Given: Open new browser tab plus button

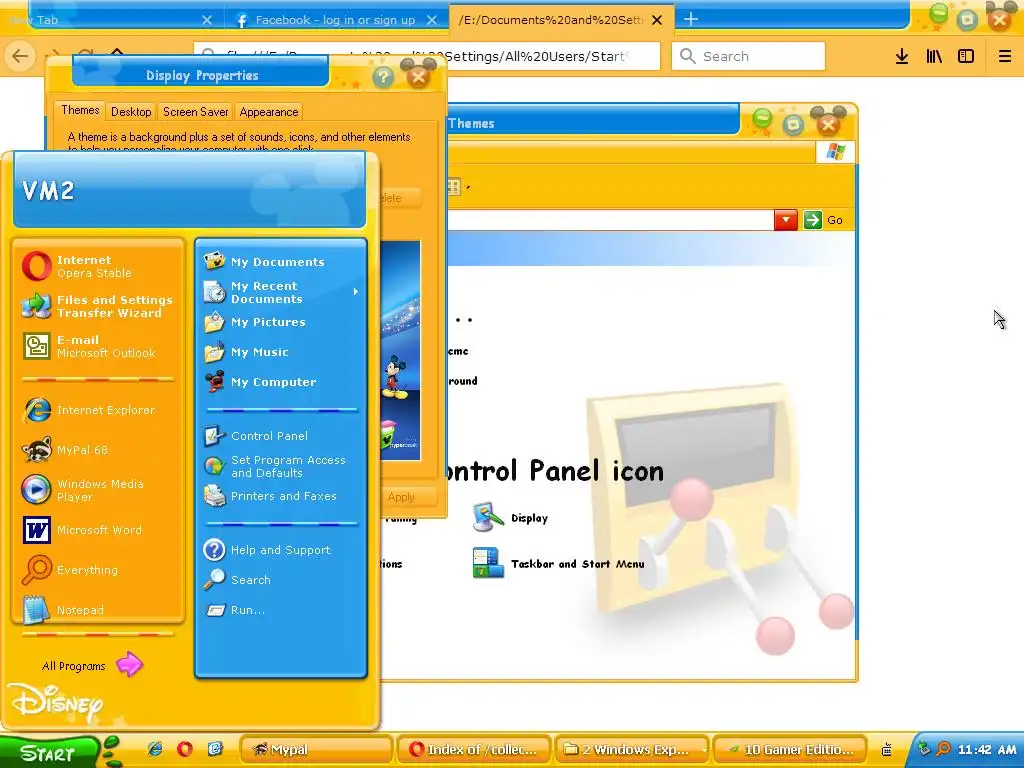Looking at the screenshot, I should [691, 20].
